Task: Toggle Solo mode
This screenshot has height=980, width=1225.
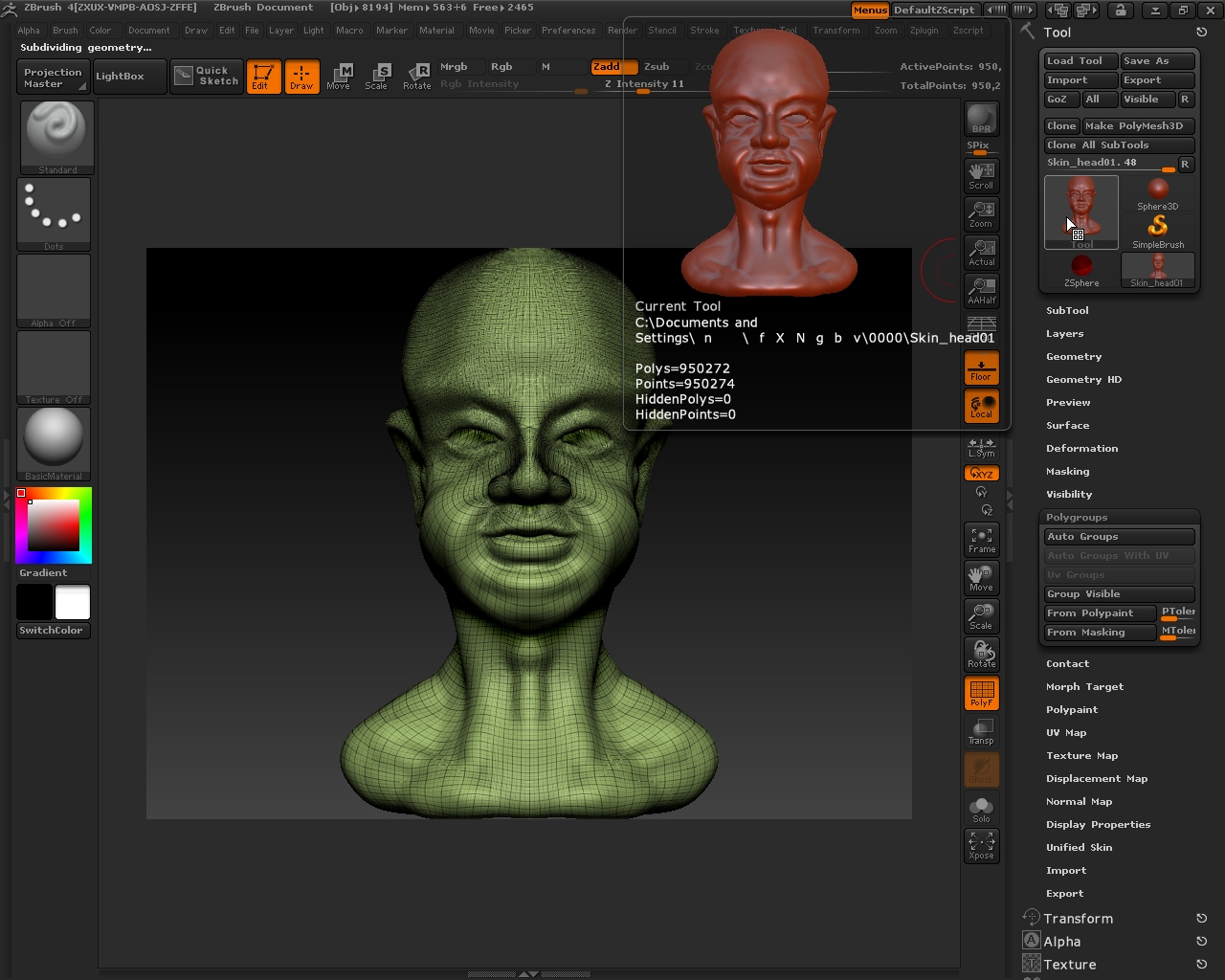Action: (981, 808)
